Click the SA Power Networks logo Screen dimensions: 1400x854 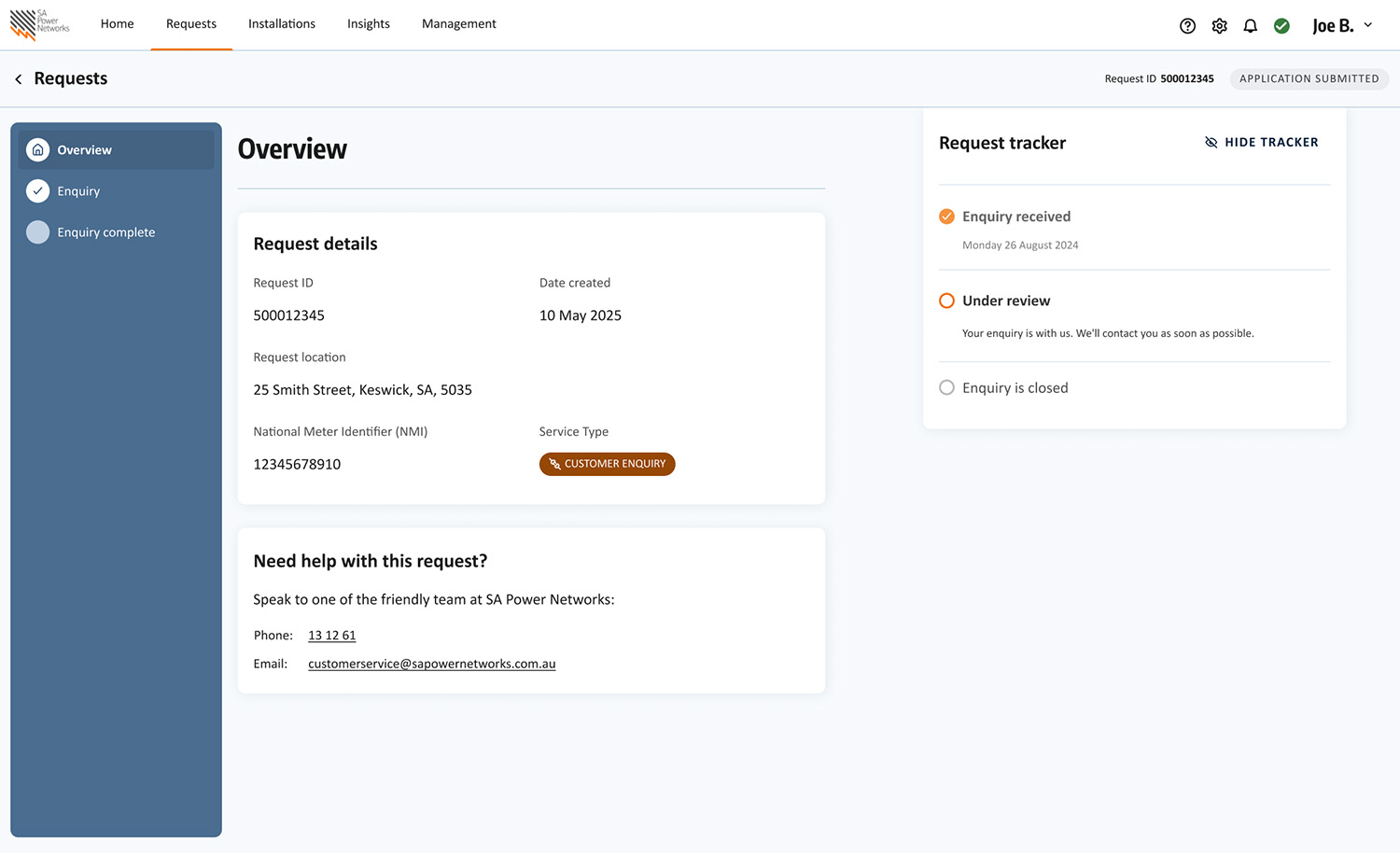coord(39,25)
